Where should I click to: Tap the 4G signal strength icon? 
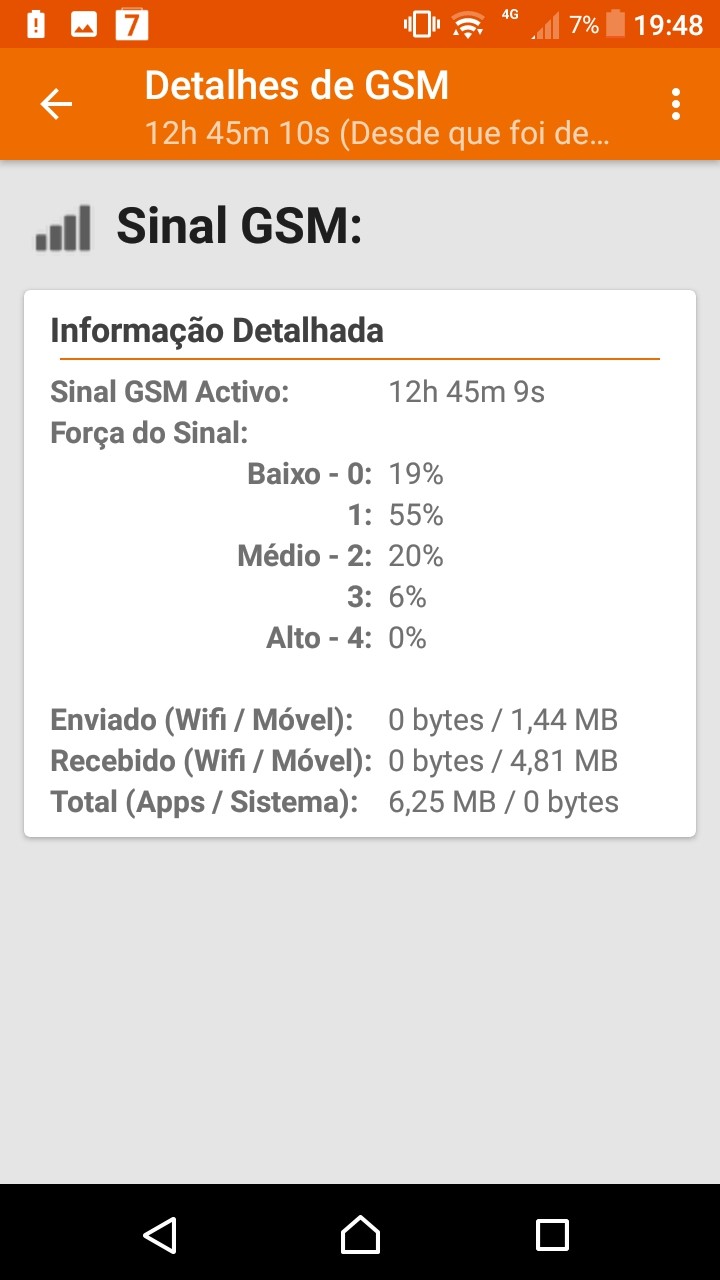tap(535, 24)
